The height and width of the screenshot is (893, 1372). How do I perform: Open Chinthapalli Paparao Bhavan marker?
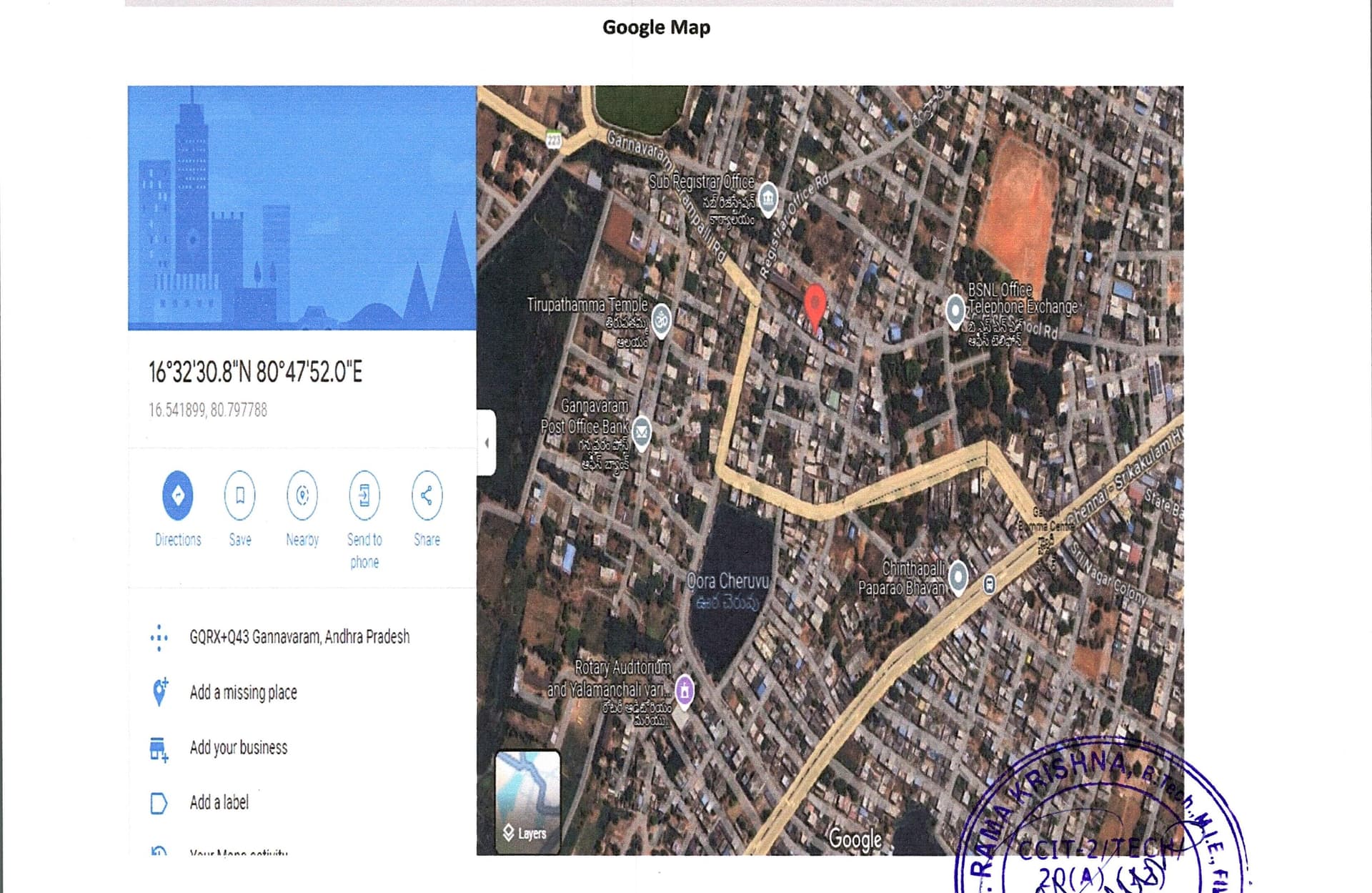[958, 576]
